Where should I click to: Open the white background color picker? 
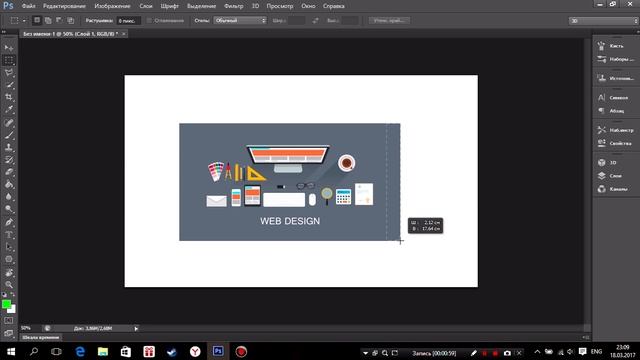[13, 310]
